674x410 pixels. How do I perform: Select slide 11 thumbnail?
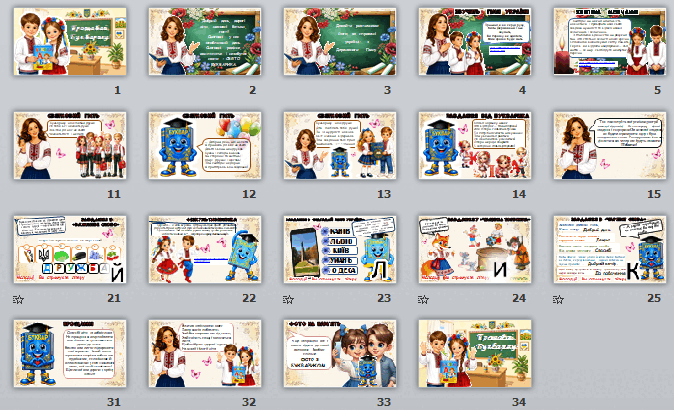click(x=70, y=145)
